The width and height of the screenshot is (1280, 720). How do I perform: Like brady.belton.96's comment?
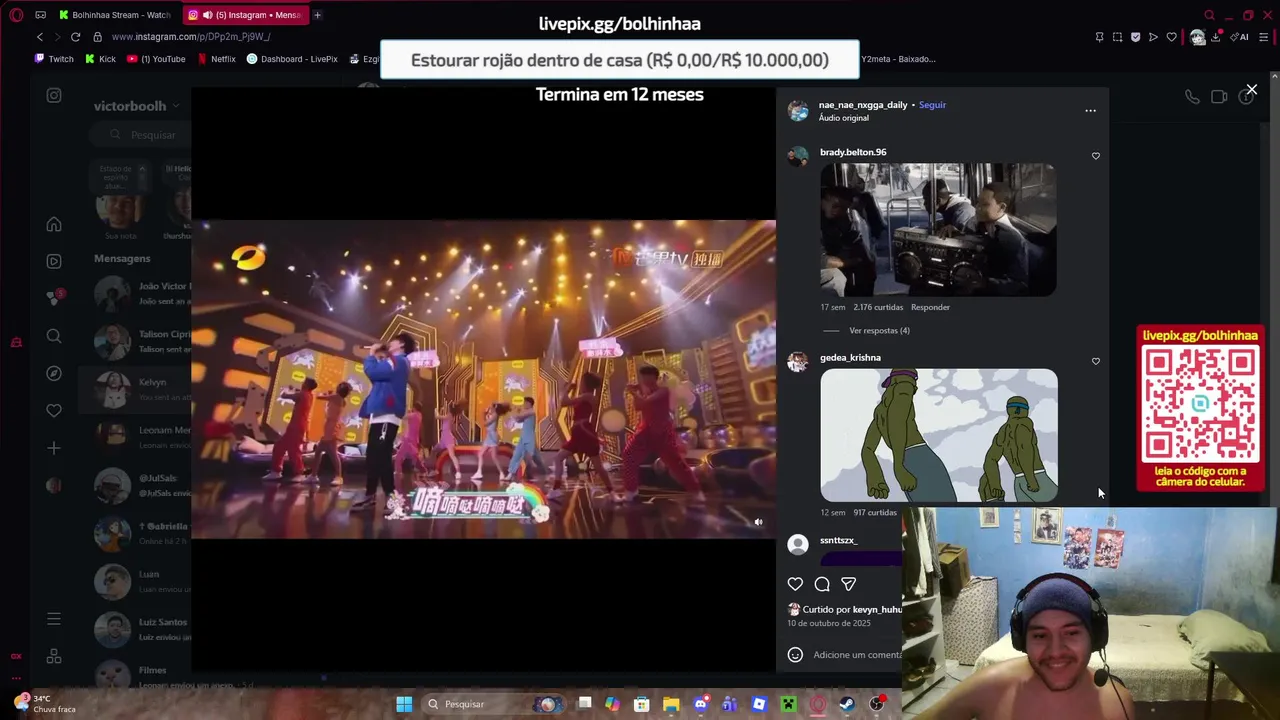[1096, 156]
